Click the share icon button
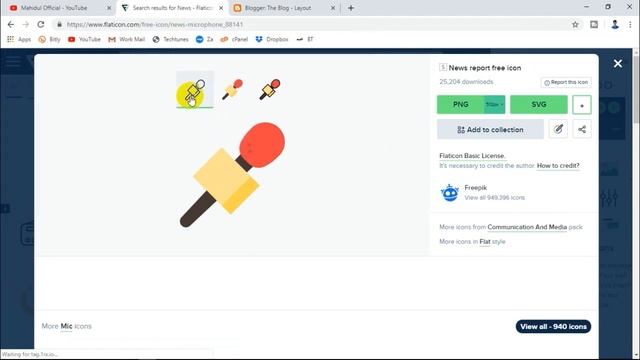 click(582, 129)
